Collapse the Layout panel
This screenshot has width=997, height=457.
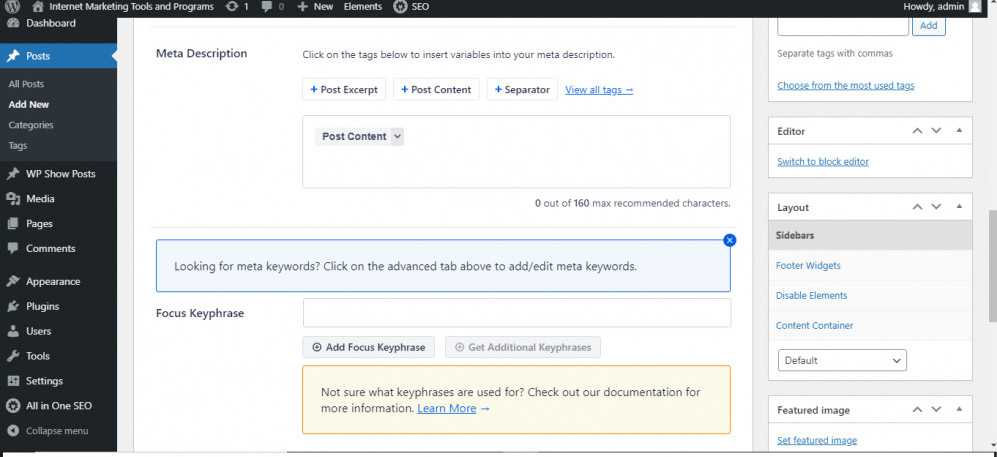coord(959,207)
